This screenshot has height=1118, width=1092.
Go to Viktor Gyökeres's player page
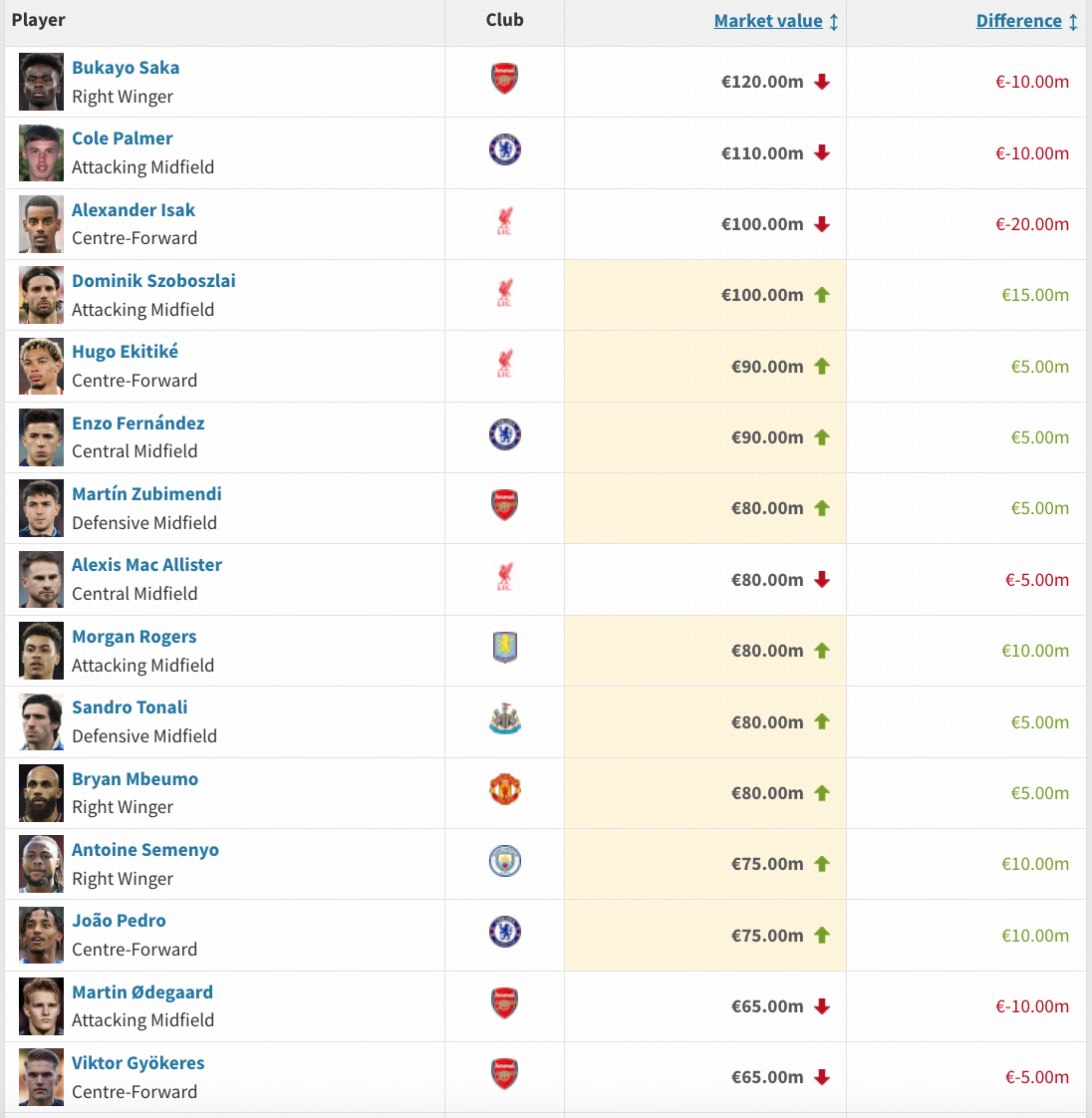(x=137, y=1063)
